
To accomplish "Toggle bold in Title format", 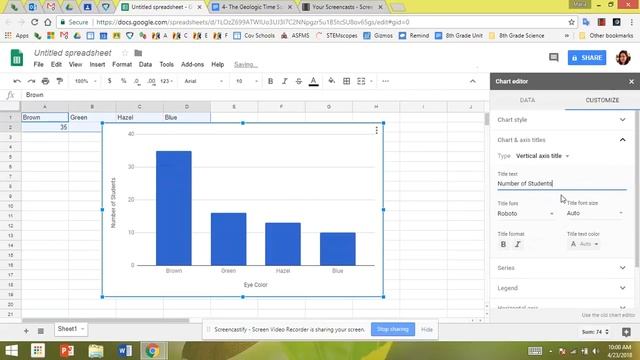I will [x=503, y=244].
